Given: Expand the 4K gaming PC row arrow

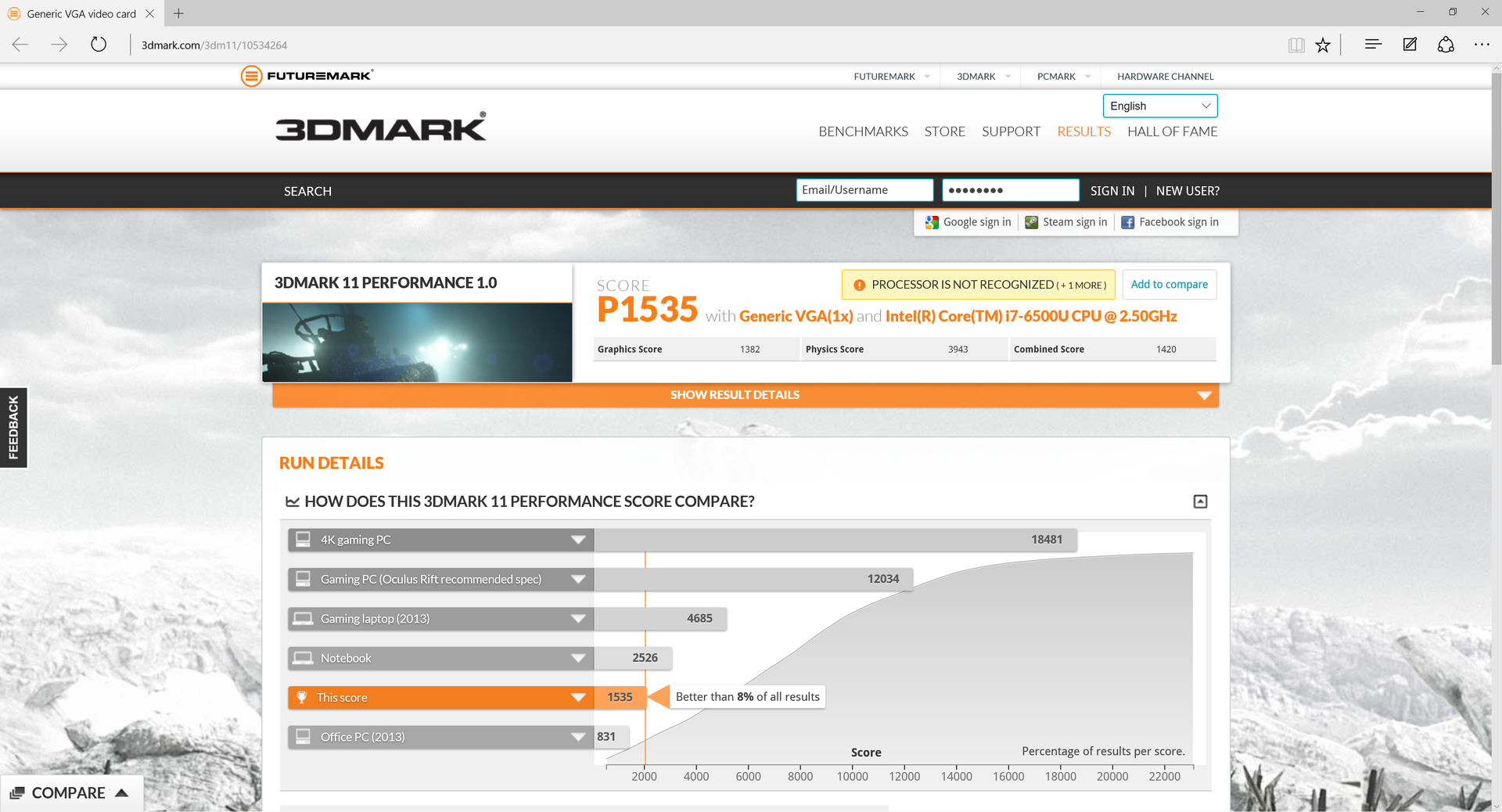Looking at the screenshot, I should tap(578, 540).
